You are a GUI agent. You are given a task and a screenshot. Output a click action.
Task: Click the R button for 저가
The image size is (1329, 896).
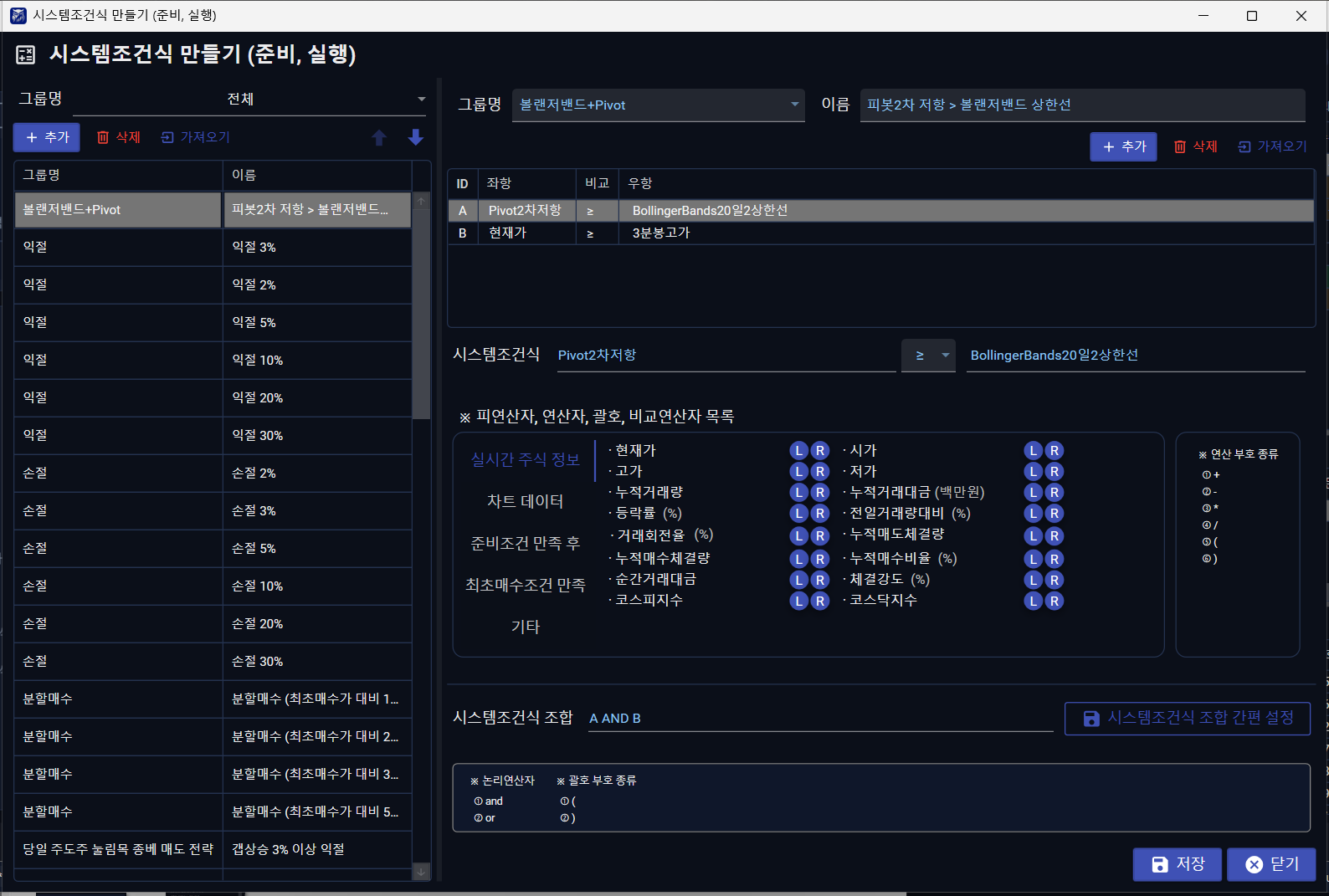1054,472
